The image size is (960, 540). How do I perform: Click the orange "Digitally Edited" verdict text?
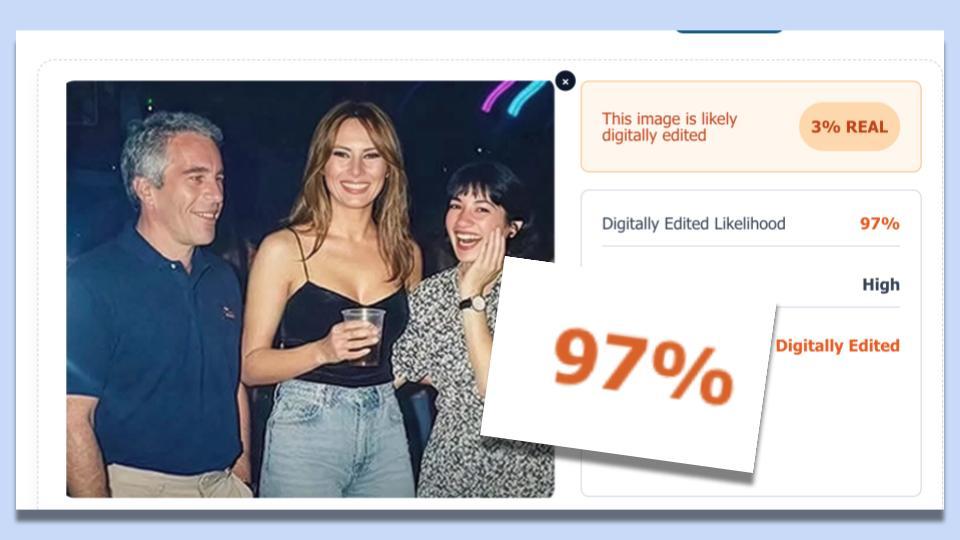(x=838, y=345)
